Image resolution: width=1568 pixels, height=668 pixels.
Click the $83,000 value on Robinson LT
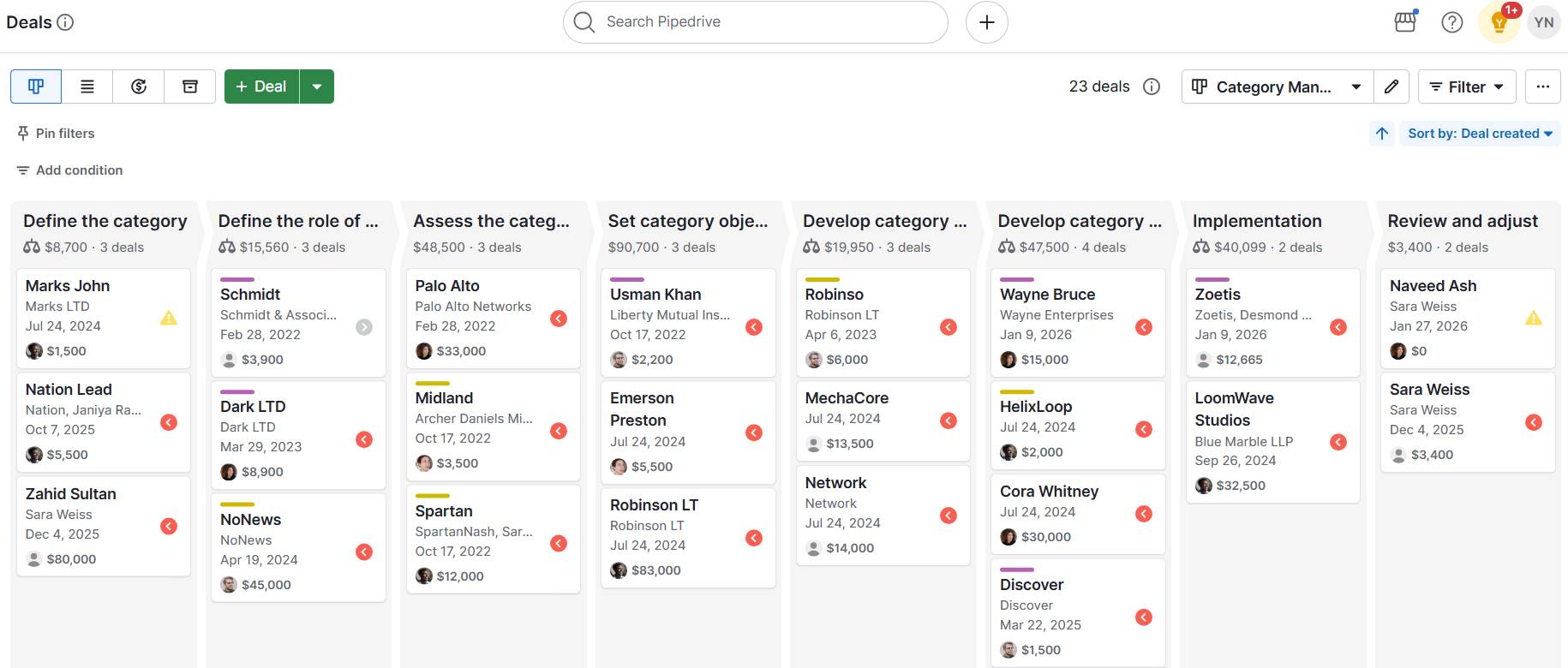[x=656, y=570]
